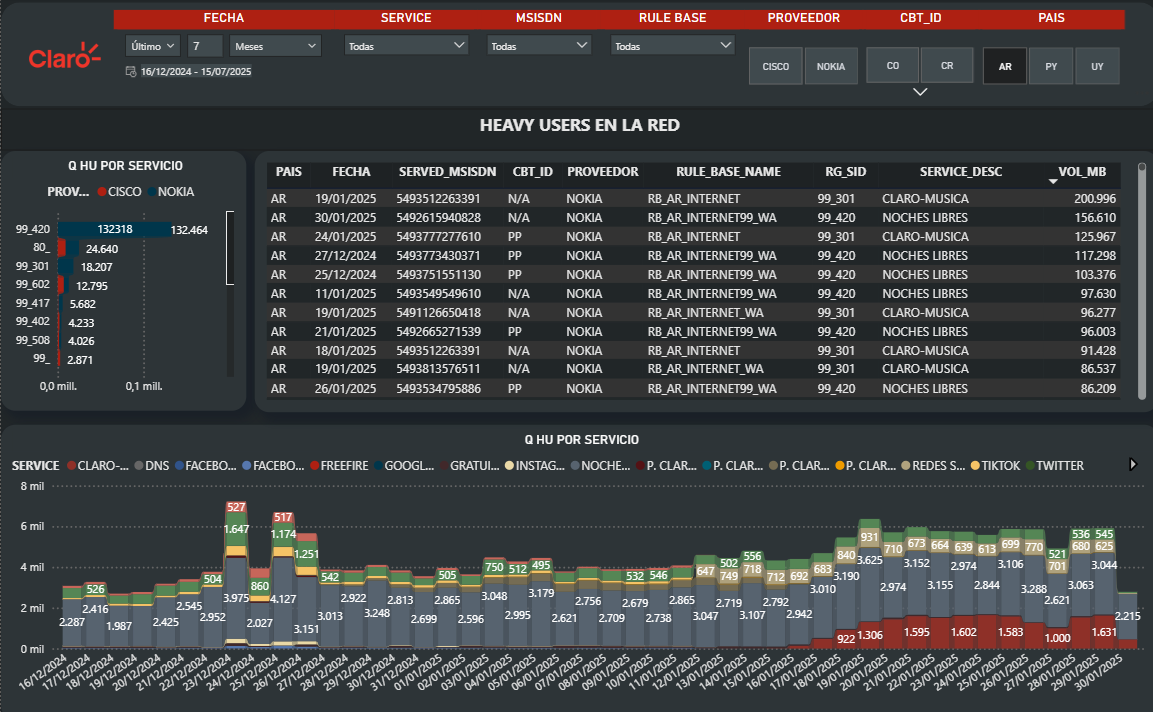
Task: Click the VOL_MB value 97.630
Action: (1098, 293)
